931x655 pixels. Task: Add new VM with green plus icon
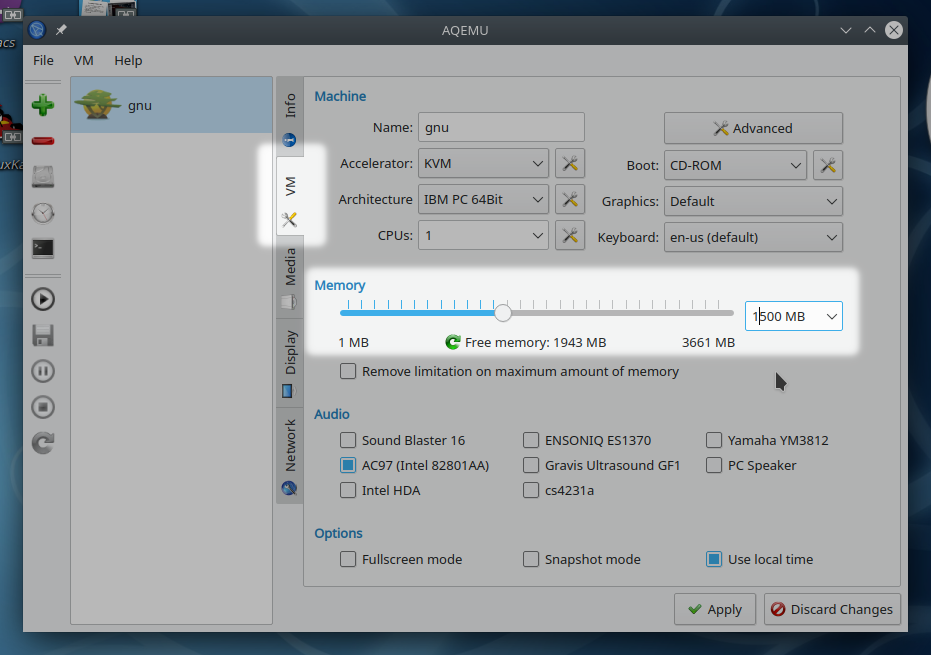click(x=43, y=105)
